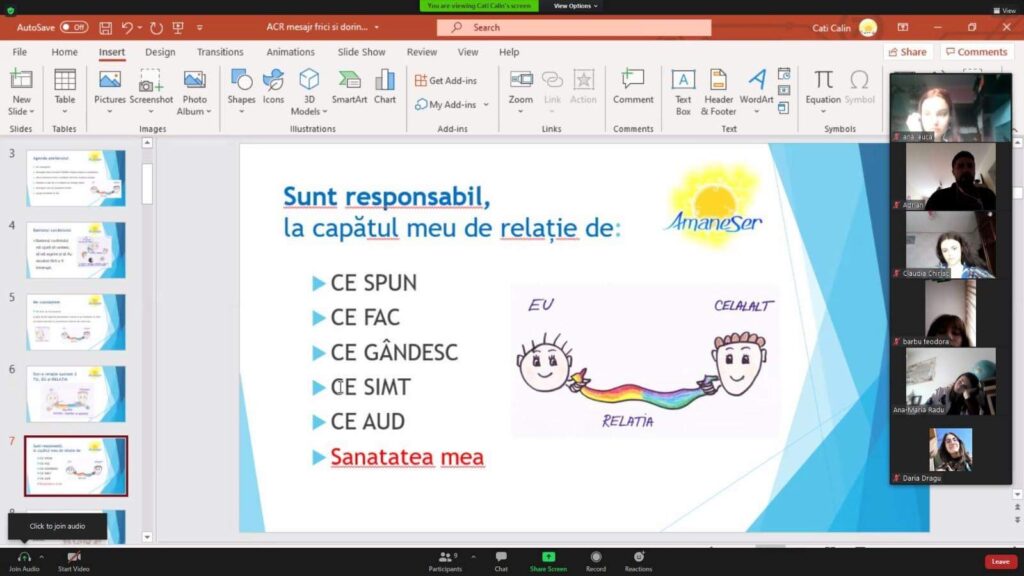Switch to the Transitions tab
This screenshot has width=1024, height=576.
coord(220,52)
